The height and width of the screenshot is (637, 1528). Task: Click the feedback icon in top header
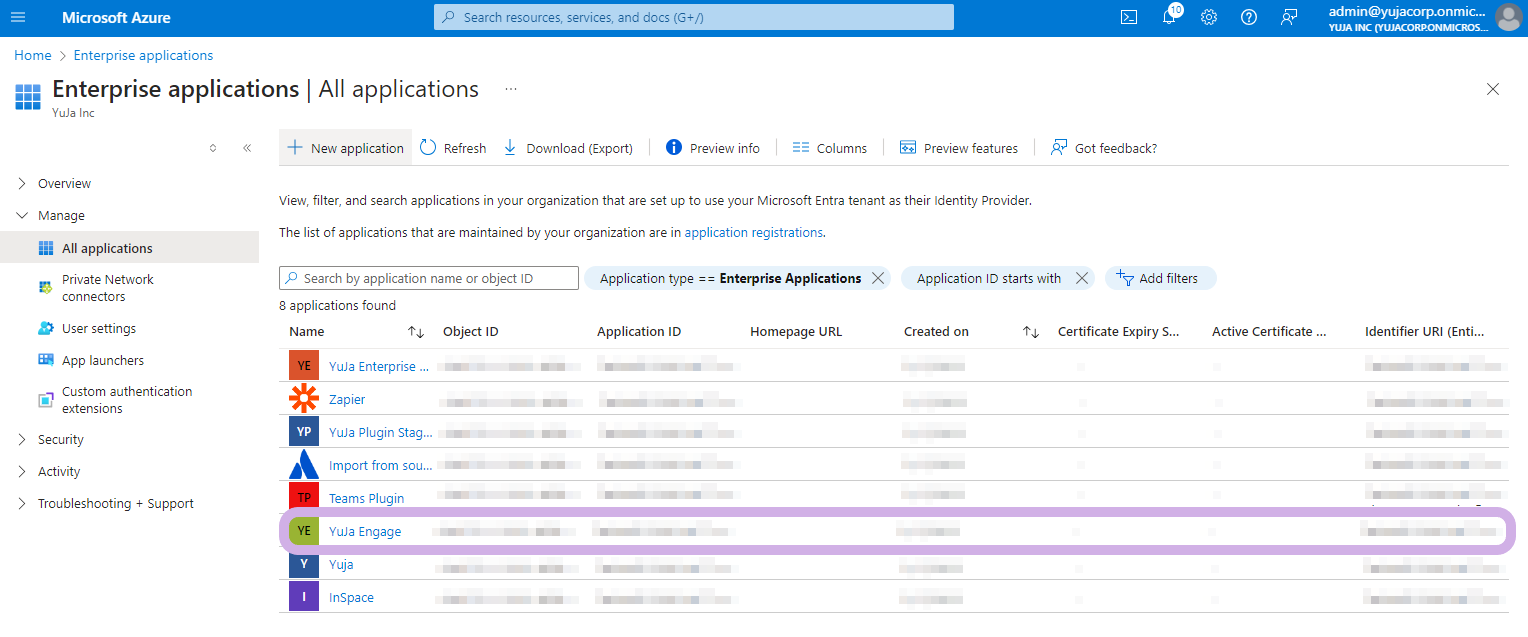(x=1289, y=17)
